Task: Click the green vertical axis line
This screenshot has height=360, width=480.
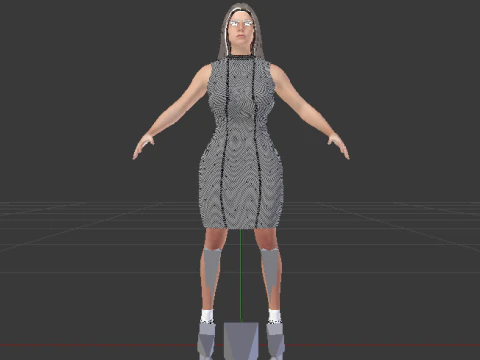Action: pyautogui.click(x=241, y=276)
